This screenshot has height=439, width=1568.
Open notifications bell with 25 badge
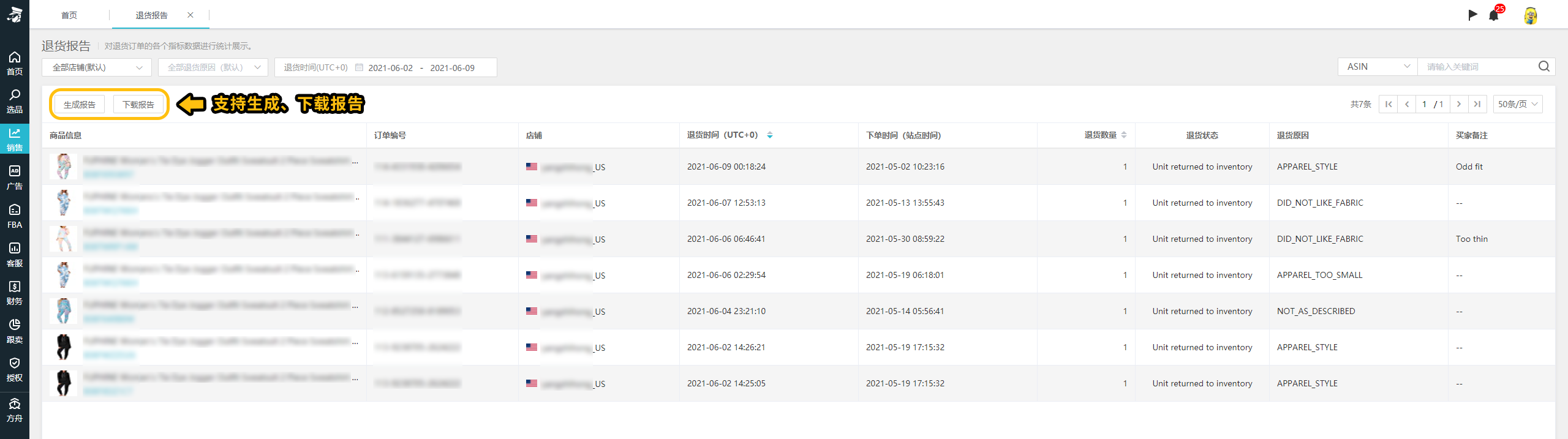pos(1494,15)
